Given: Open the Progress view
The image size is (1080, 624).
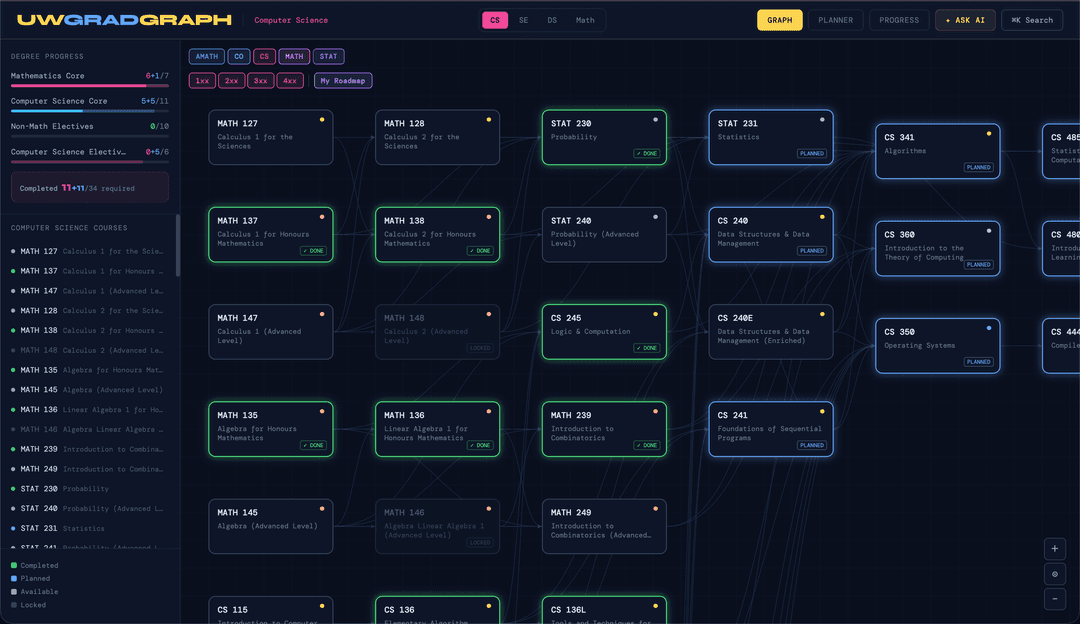Looking at the screenshot, I should (x=899, y=20).
